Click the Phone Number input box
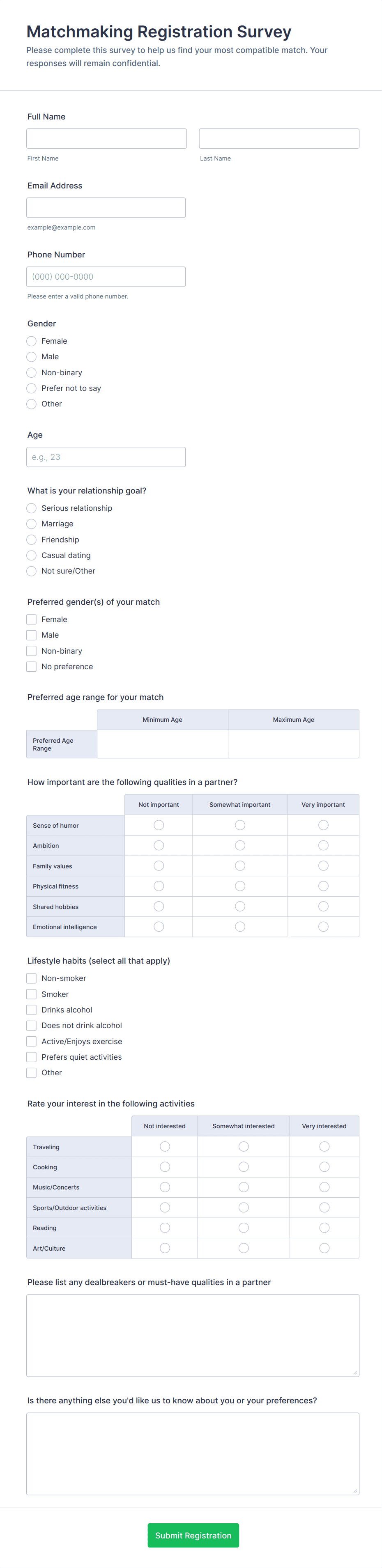382x1568 pixels. 106,277
